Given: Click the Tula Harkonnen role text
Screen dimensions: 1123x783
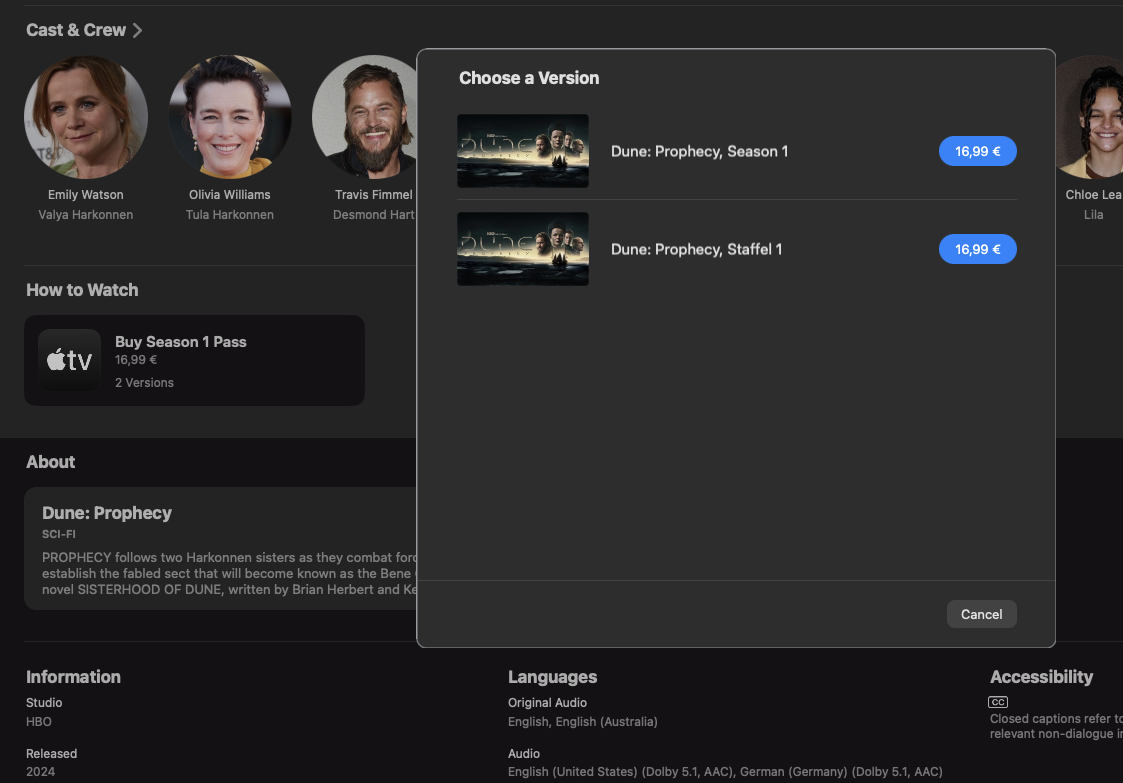Looking at the screenshot, I should (230, 215).
